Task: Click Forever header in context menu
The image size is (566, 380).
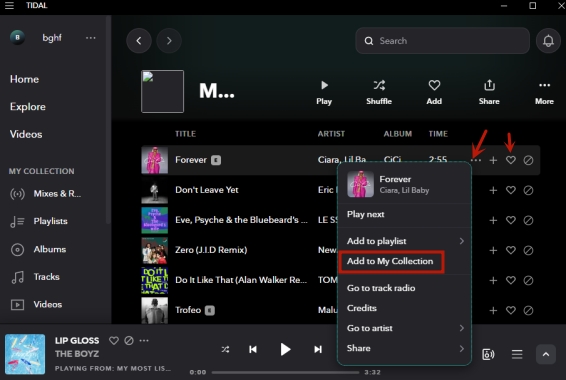Action: click(404, 184)
